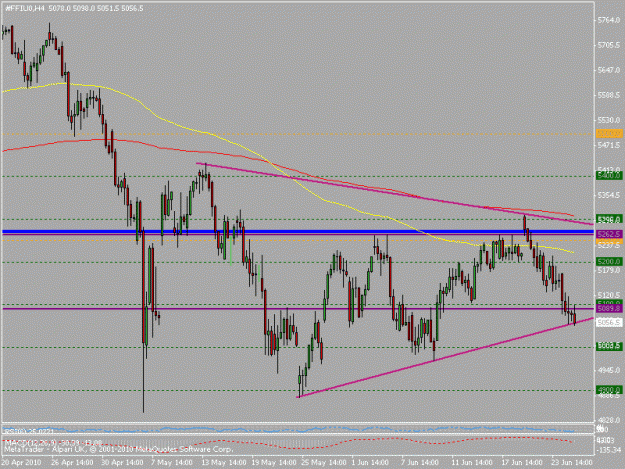The height and width of the screenshot is (469, 625).
Task: Click the green 5400.0 price level tag
Action: pyautogui.click(x=609, y=176)
